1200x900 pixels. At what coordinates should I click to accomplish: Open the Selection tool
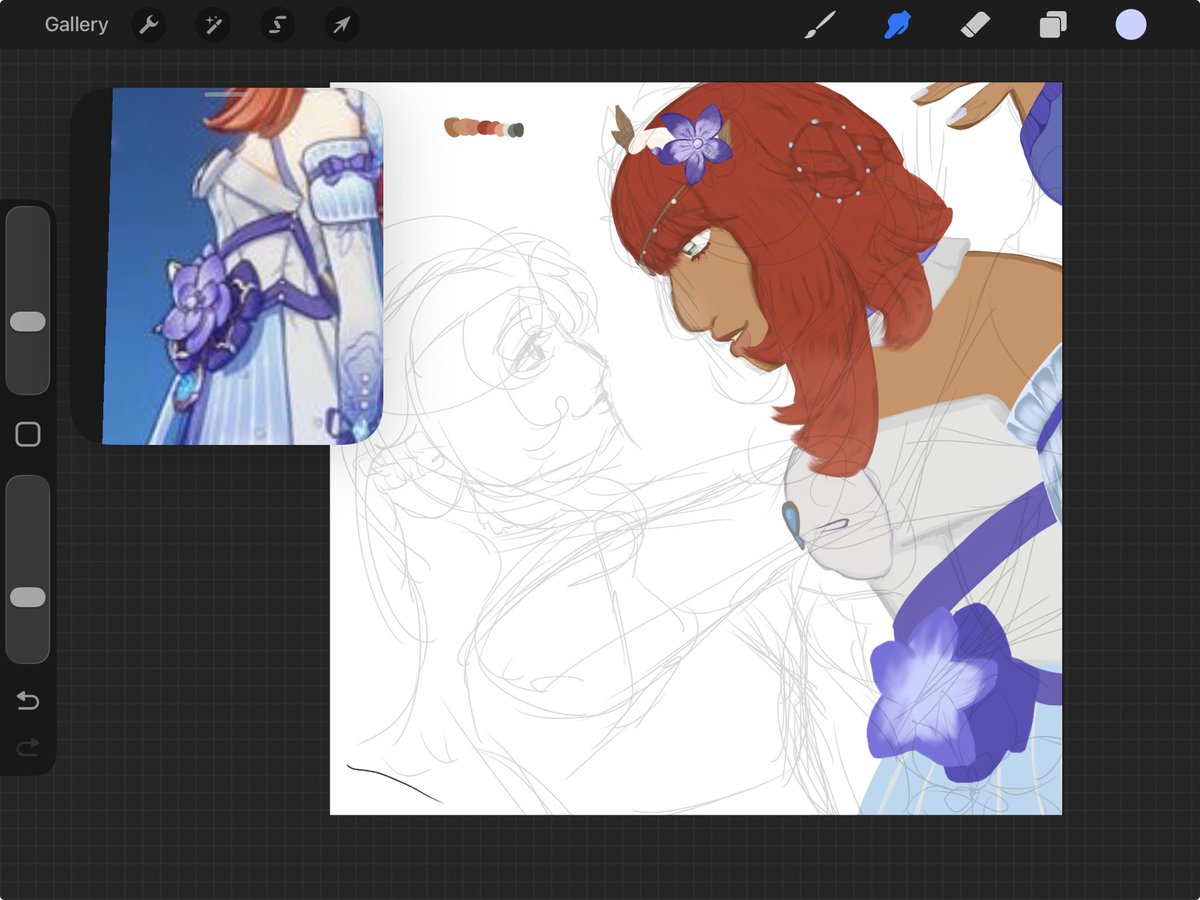(277, 25)
